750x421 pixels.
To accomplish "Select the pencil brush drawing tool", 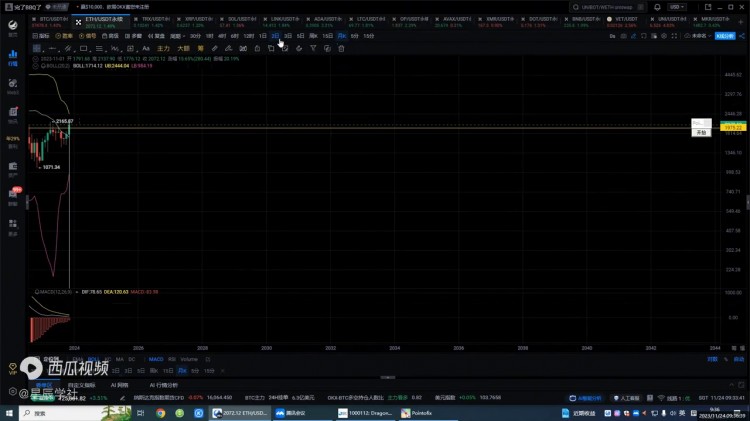I will coord(229,48).
